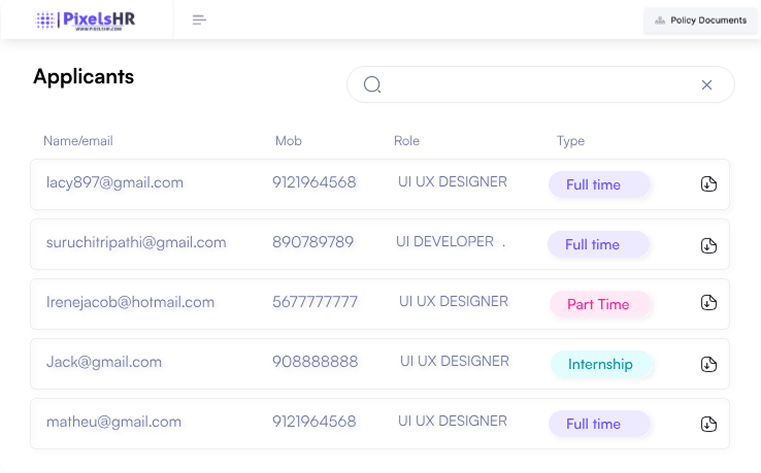Select Internship badge for Jack

pyautogui.click(x=600, y=364)
